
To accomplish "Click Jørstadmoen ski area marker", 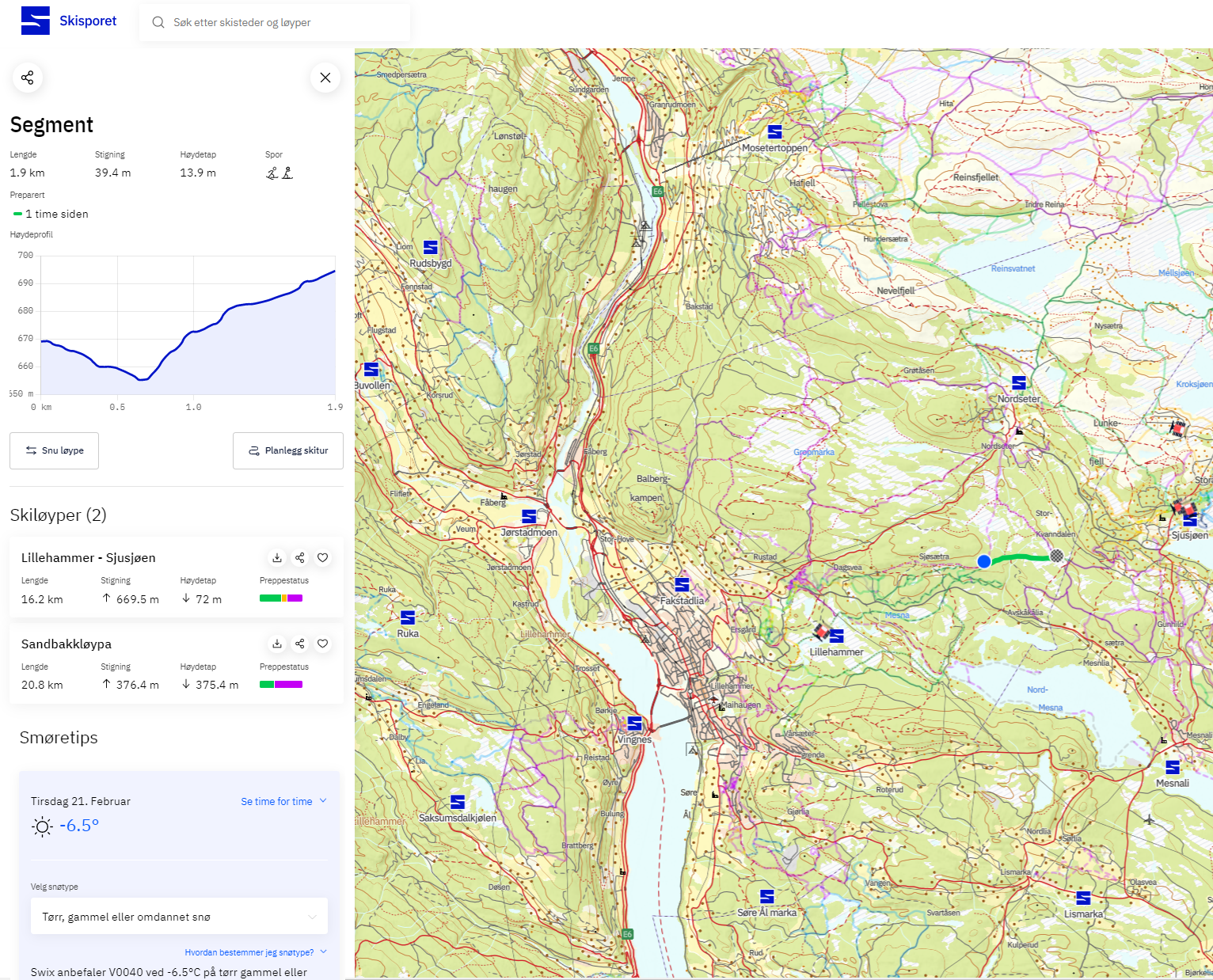I will pyautogui.click(x=529, y=516).
